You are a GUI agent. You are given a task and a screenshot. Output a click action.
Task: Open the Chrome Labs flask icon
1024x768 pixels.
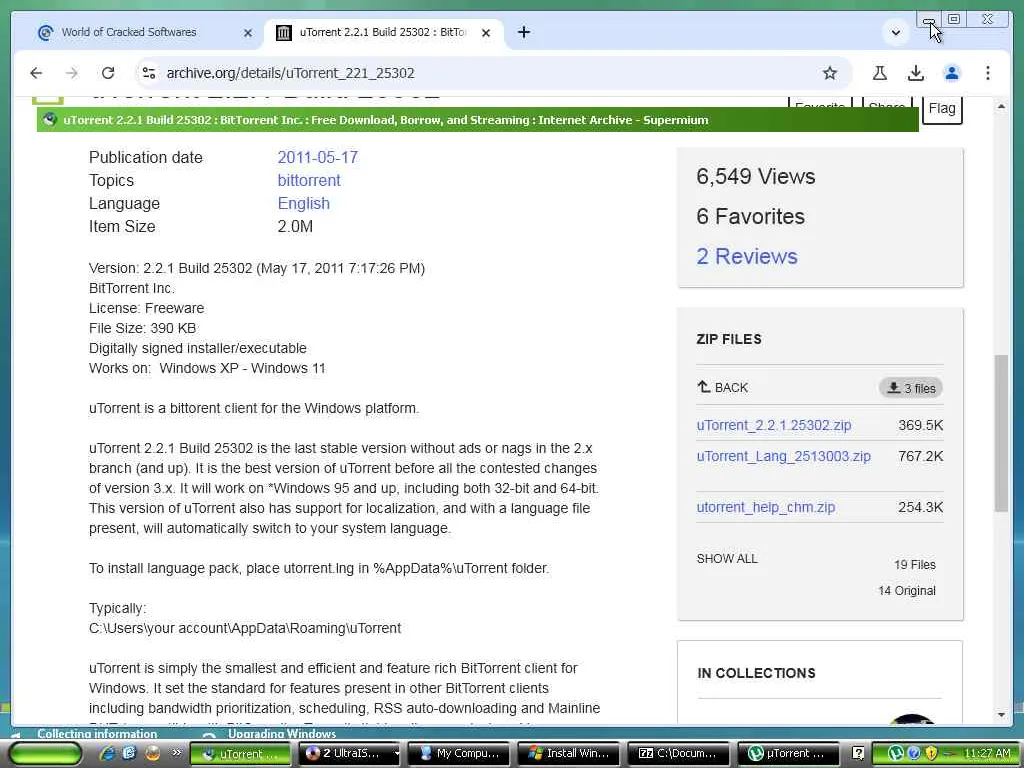coord(880,73)
